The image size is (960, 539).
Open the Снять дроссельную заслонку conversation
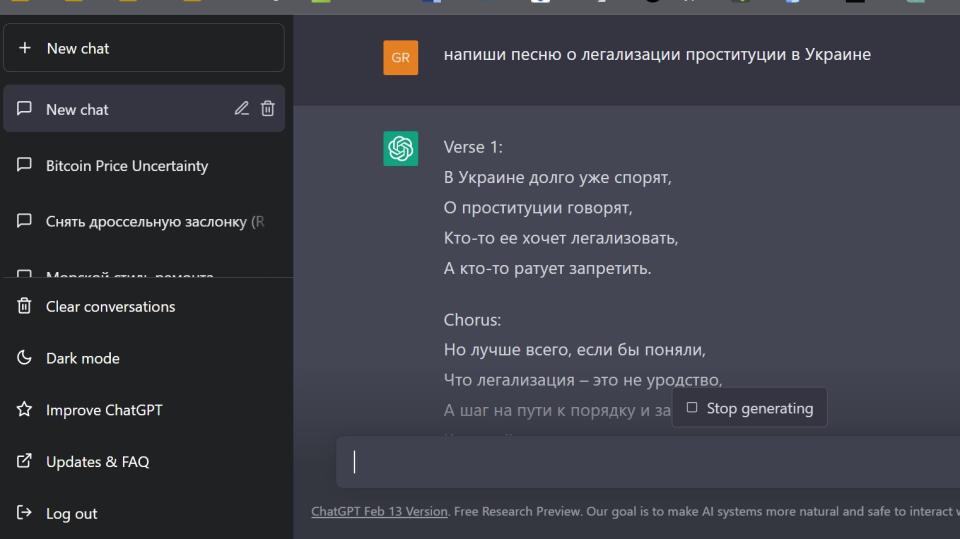150,222
